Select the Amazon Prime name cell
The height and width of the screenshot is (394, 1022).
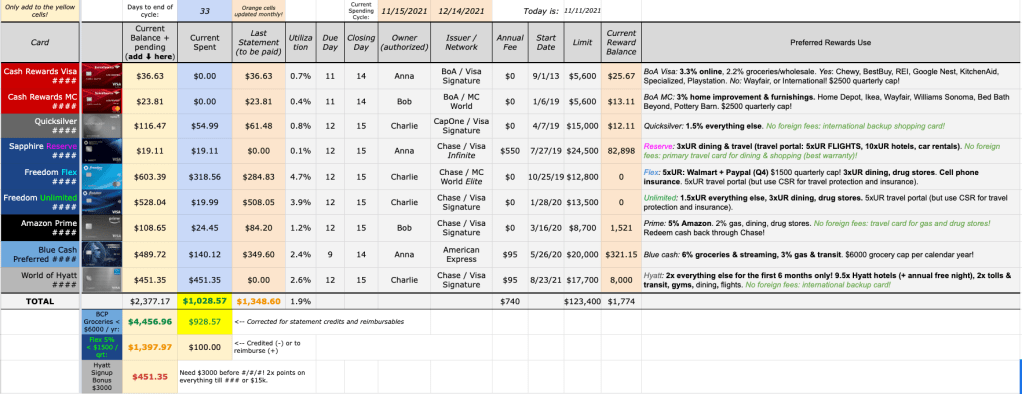pos(39,228)
